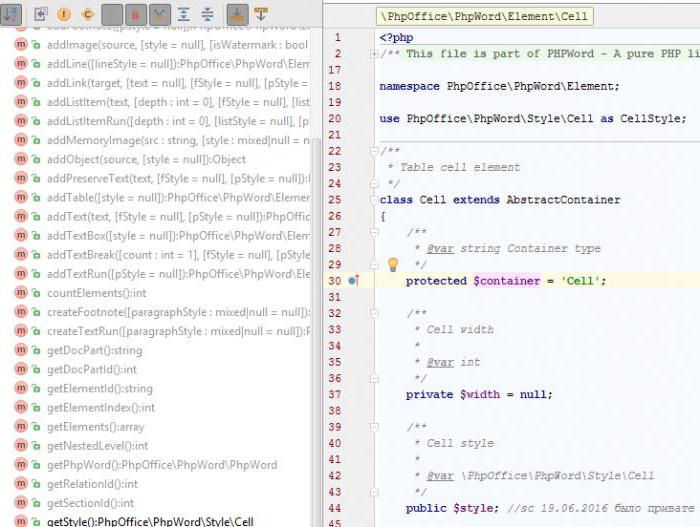700x527 pixels.
Task: Click the $width variable on line 37
Action: pos(480,394)
